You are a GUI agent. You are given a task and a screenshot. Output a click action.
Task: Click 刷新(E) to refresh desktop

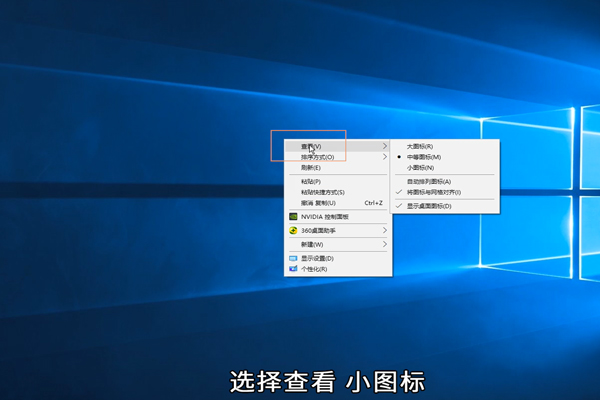coord(338,168)
